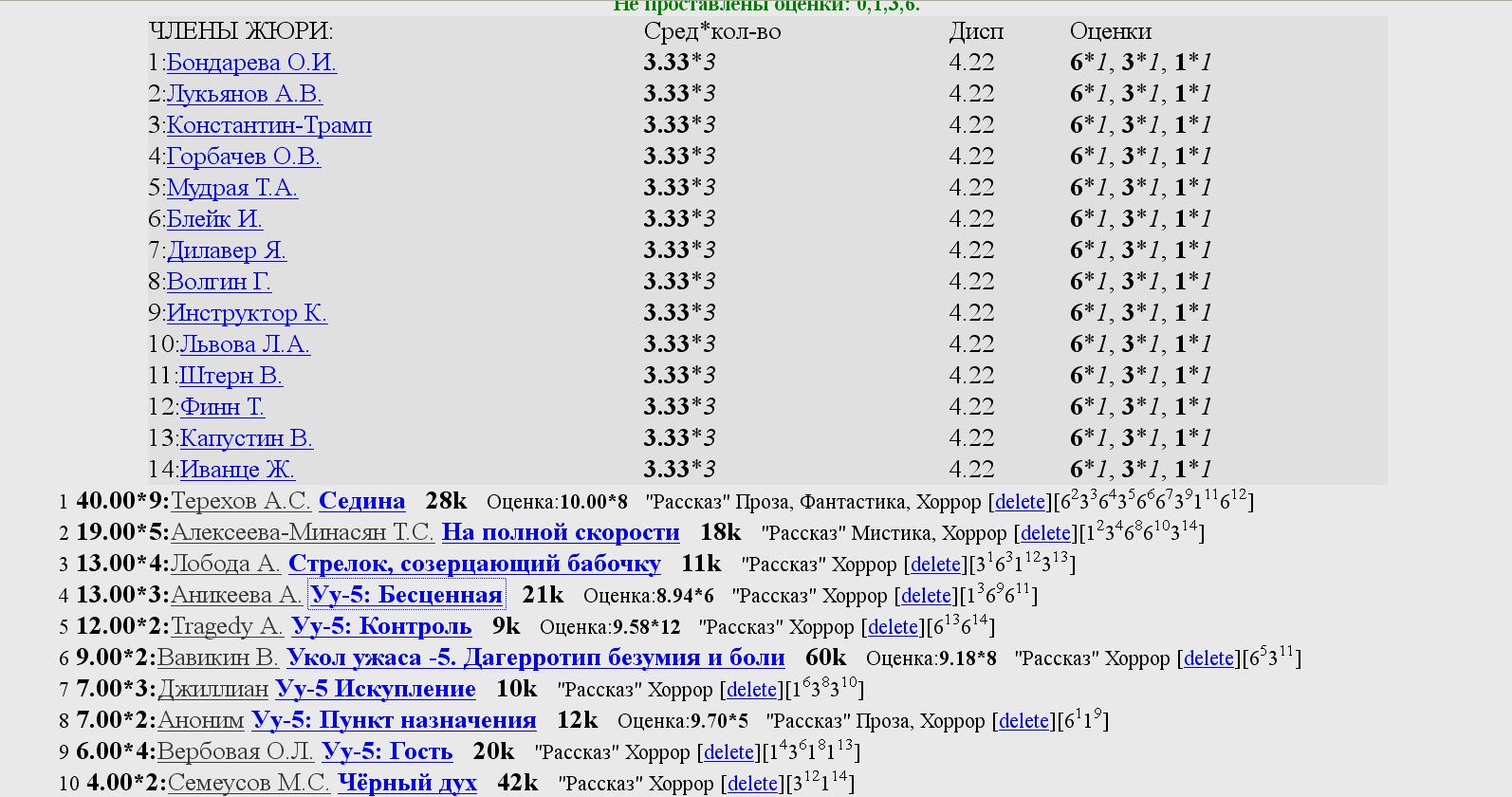1512x797 pixels.
Task: Open jury member Штерн В. link
Action: pyautogui.click(x=230, y=376)
